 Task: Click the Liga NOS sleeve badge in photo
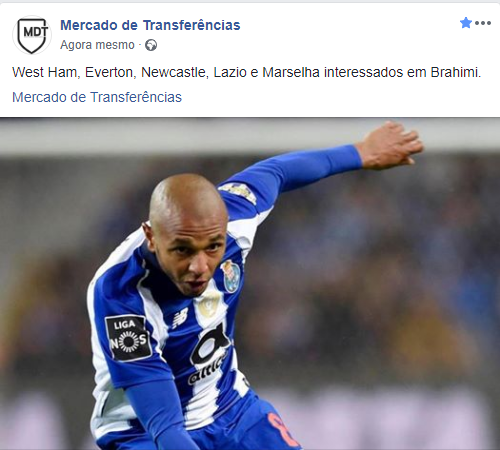(x=128, y=338)
